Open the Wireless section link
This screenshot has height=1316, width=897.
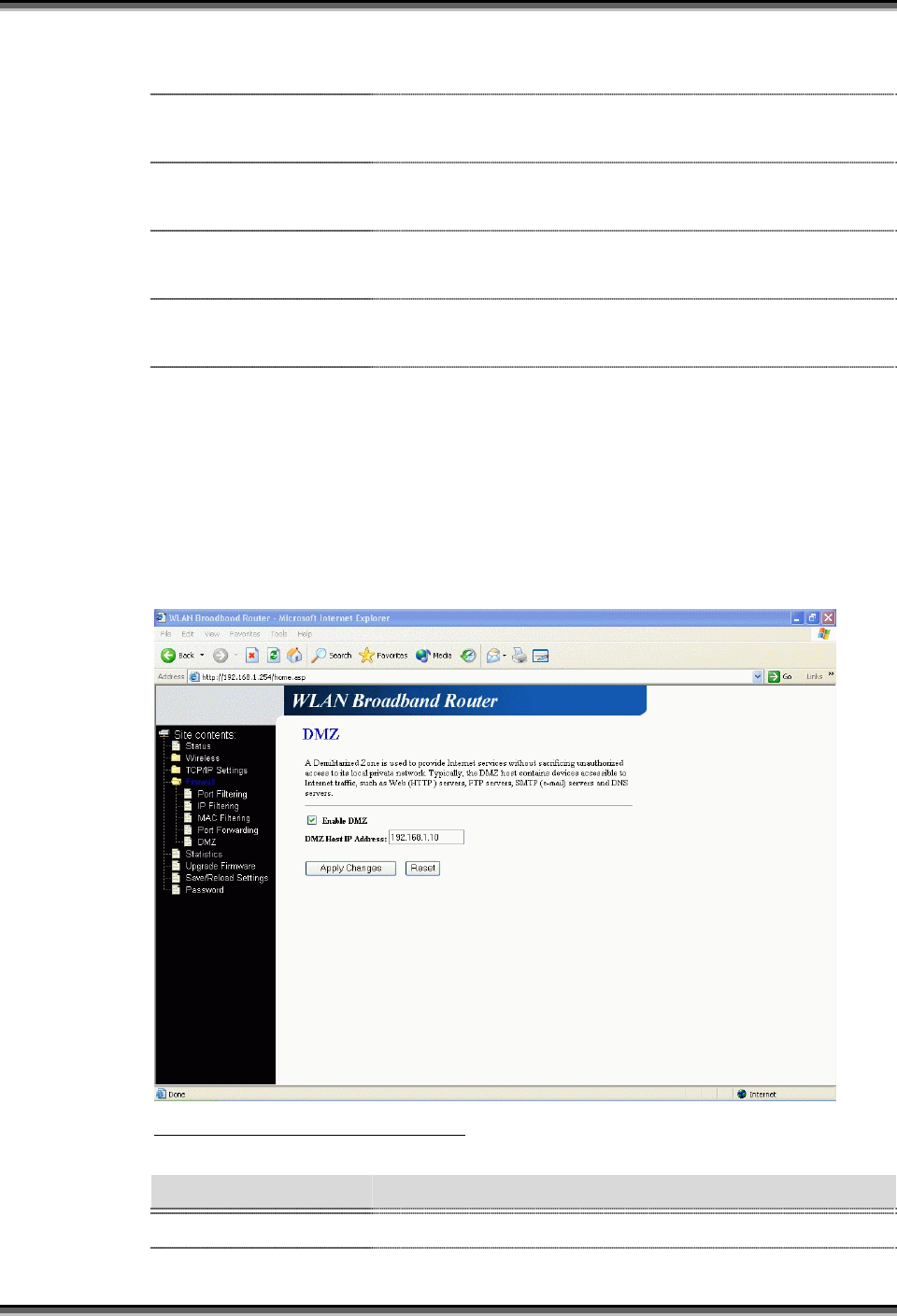(203, 758)
